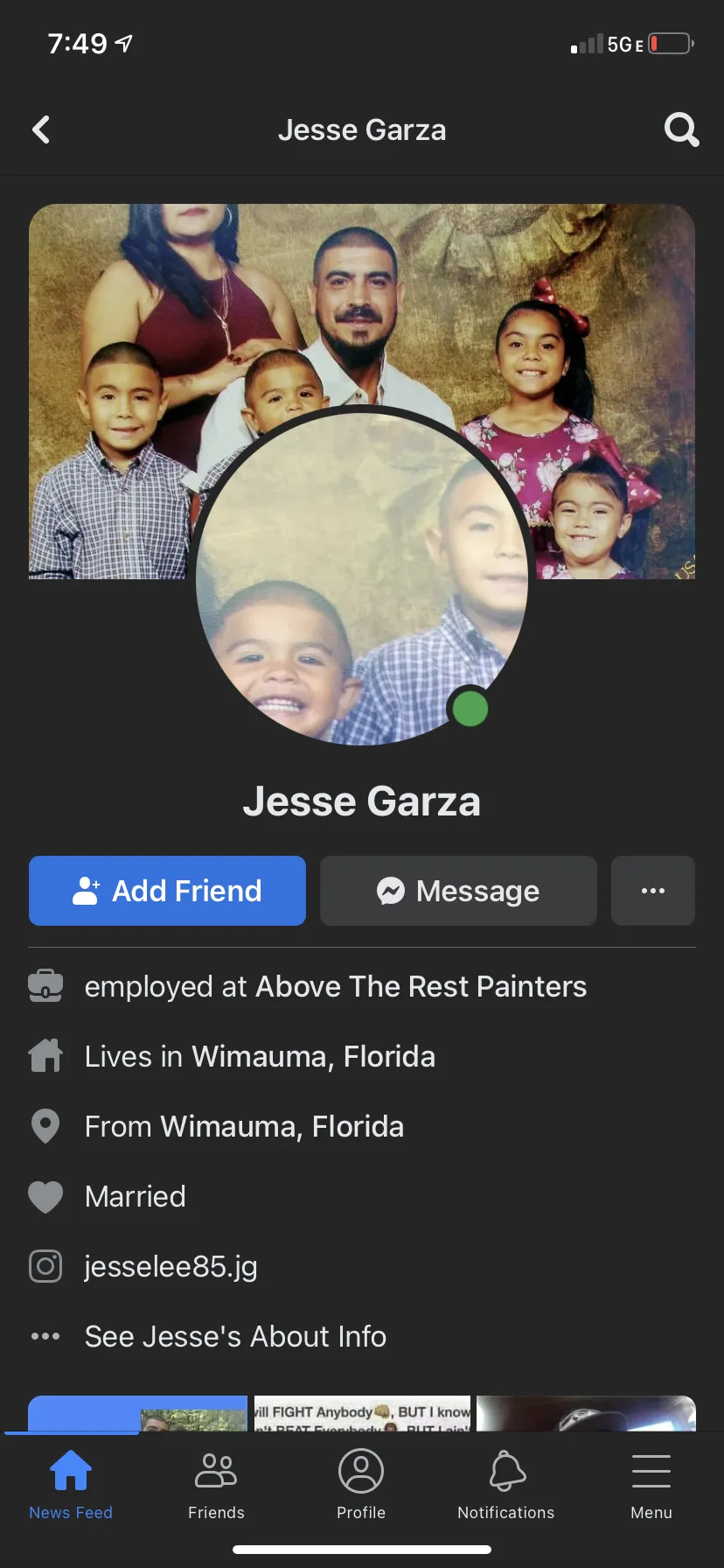This screenshot has width=724, height=1568.
Task: Click the Add Friend button
Action: pos(167,891)
